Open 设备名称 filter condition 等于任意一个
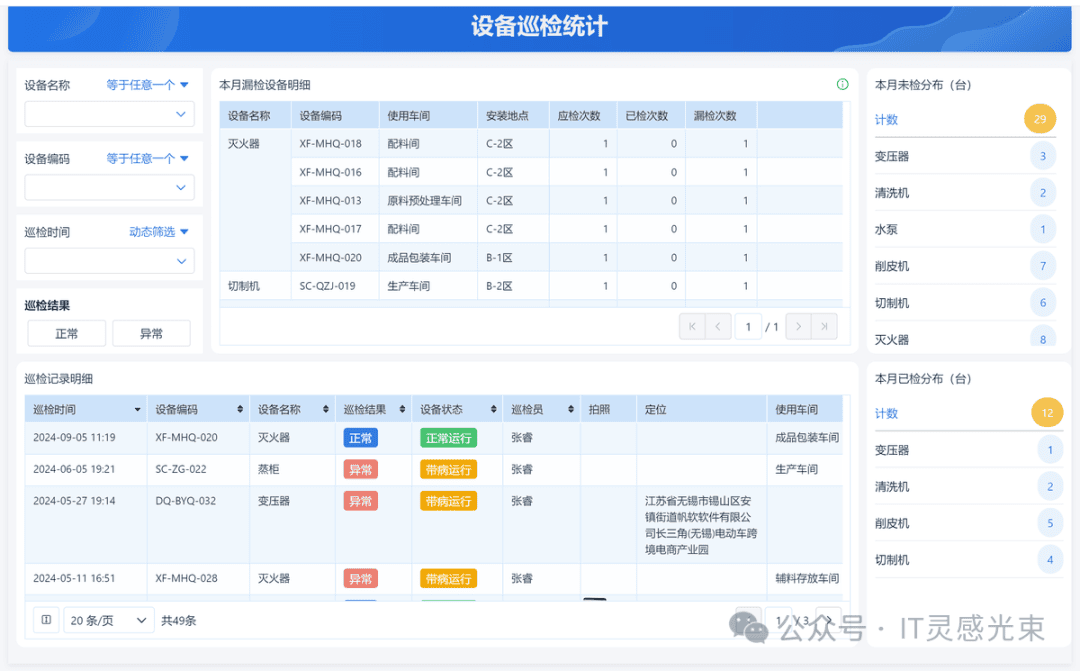1080x671 pixels. pos(147,85)
